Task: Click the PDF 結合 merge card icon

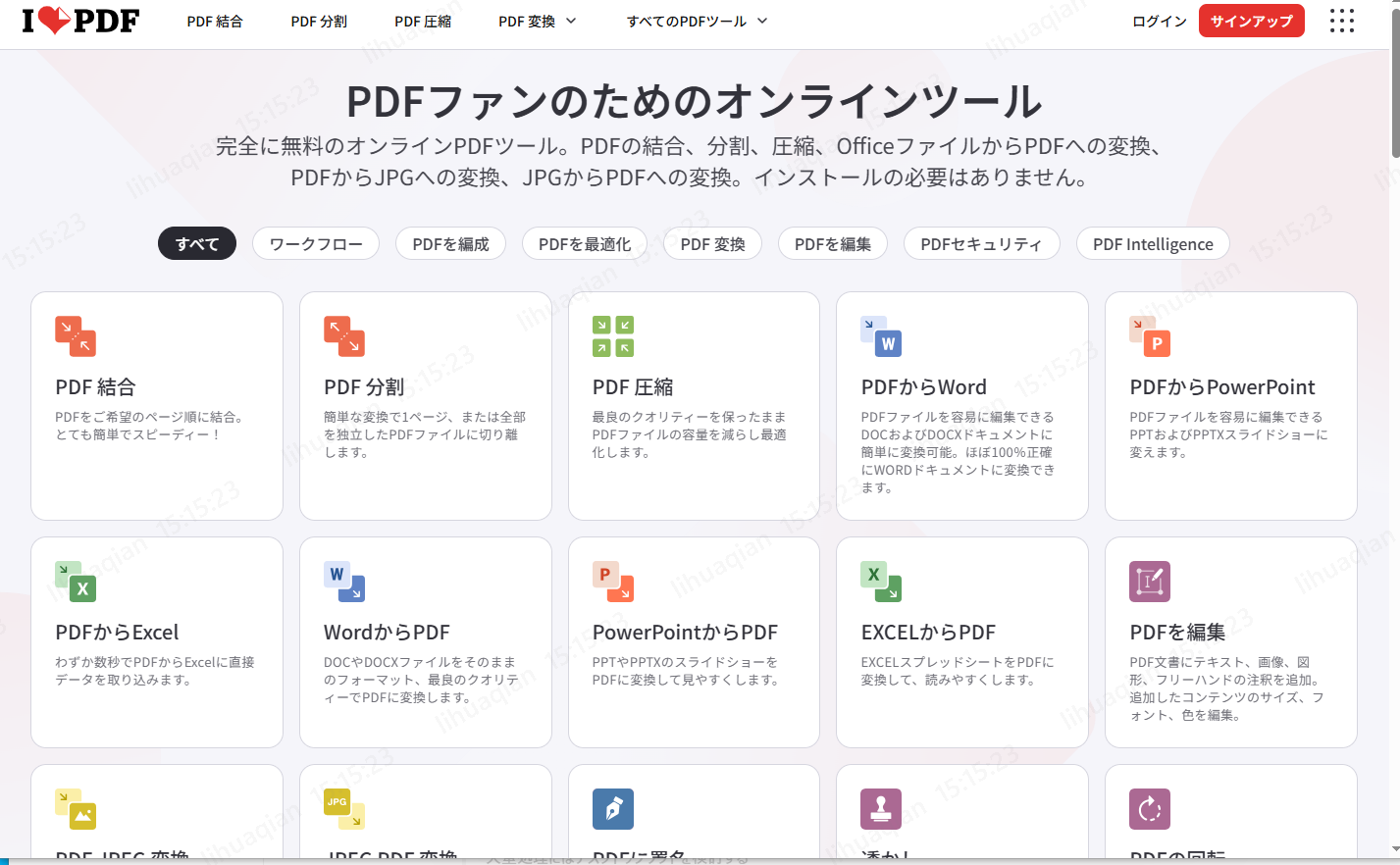Action: coord(76,336)
